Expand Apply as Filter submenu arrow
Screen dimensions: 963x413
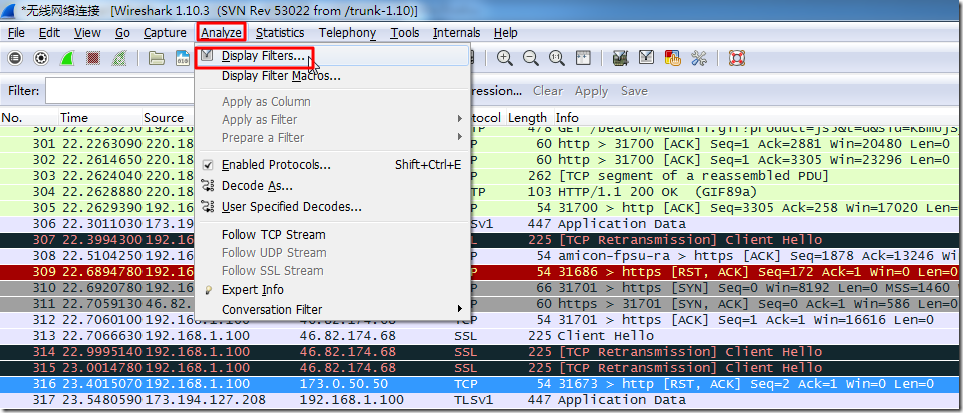(459, 119)
